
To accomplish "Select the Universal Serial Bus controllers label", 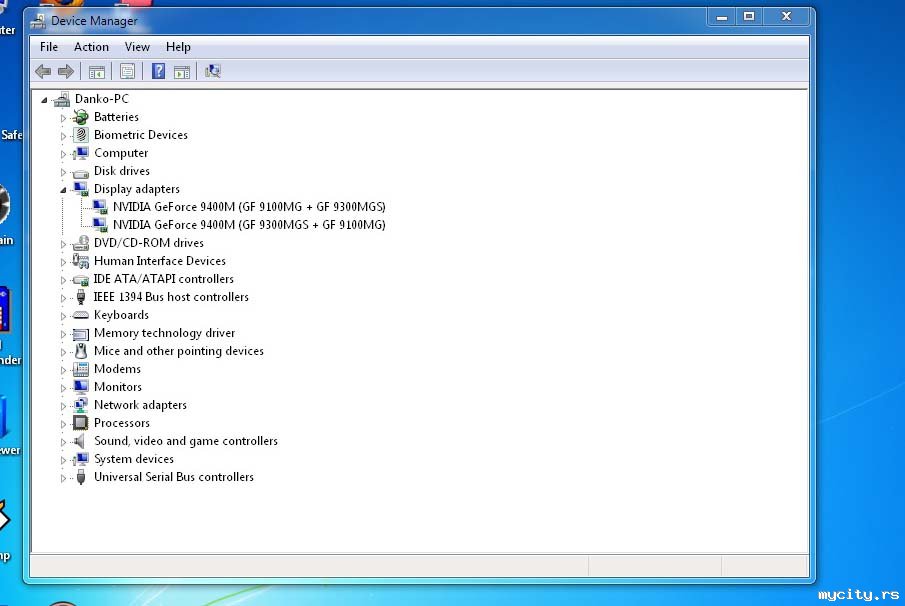I will pyautogui.click(x=174, y=477).
